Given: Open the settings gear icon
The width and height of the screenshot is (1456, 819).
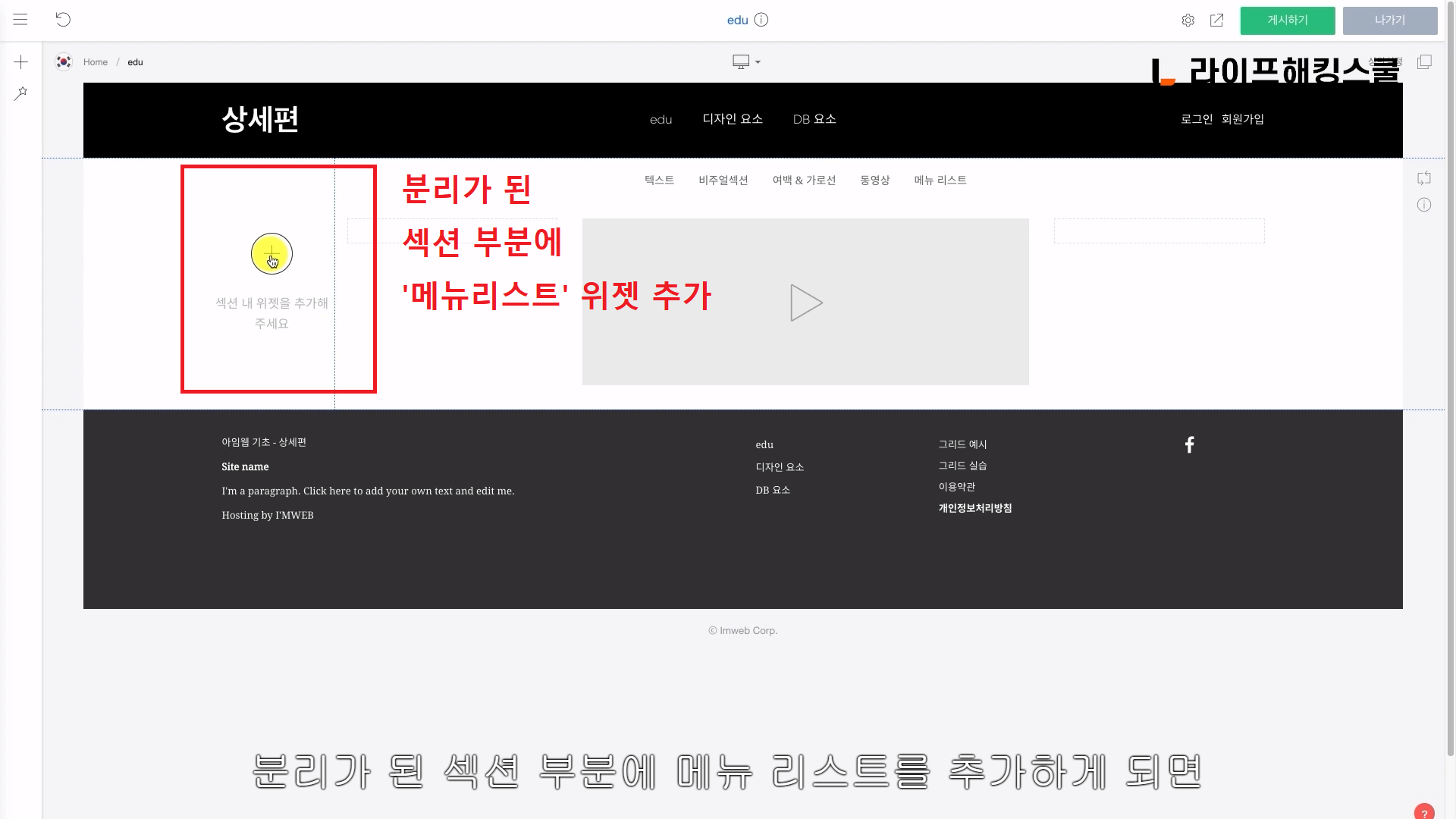Looking at the screenshot, I should (x=1188, y=20).
